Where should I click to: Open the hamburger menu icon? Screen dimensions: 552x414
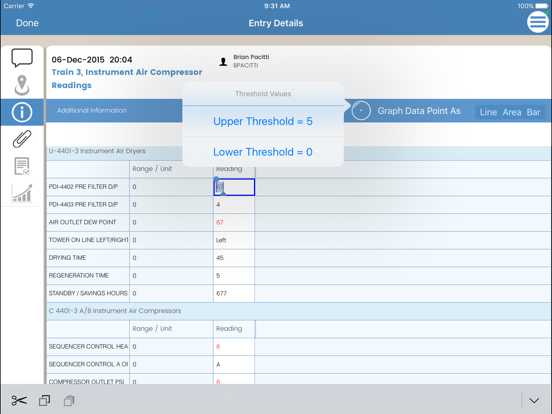tap(538, 22)
